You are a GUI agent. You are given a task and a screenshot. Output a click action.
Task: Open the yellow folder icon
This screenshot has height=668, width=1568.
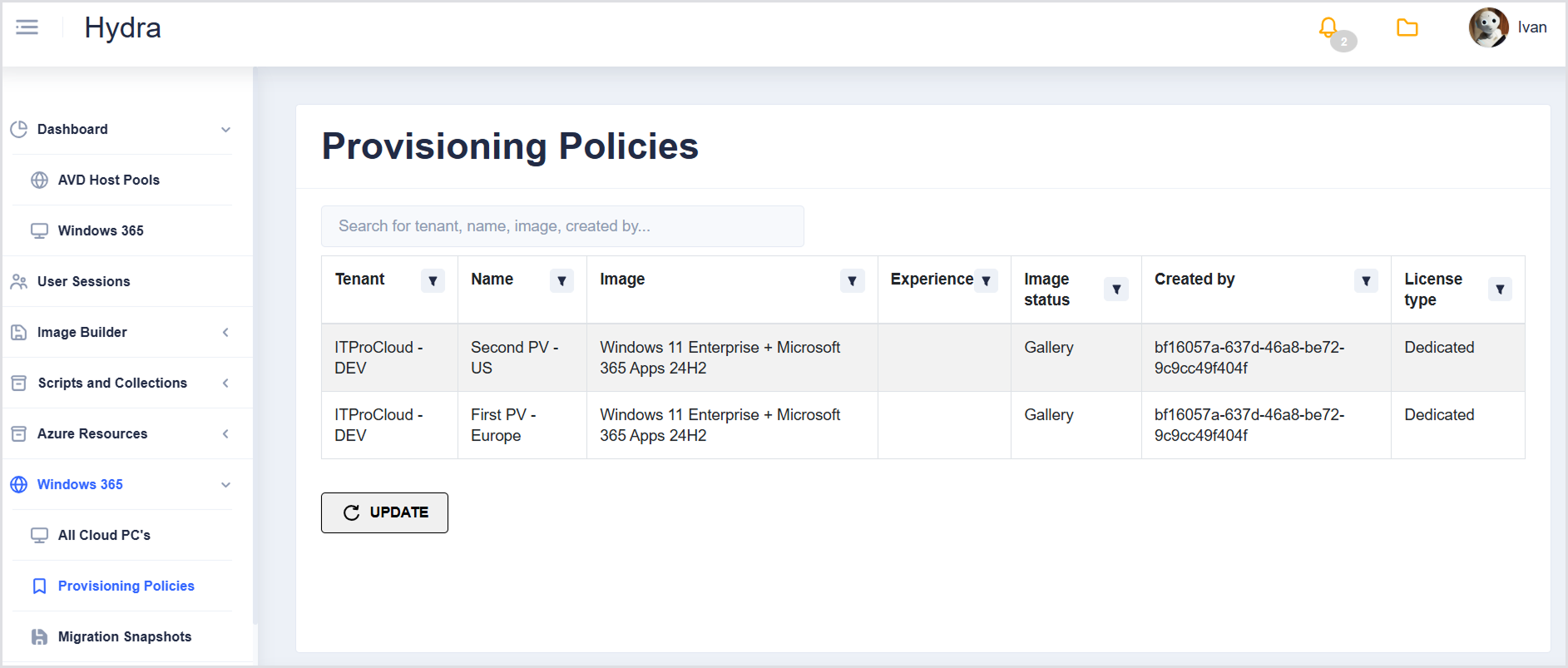1407,28
